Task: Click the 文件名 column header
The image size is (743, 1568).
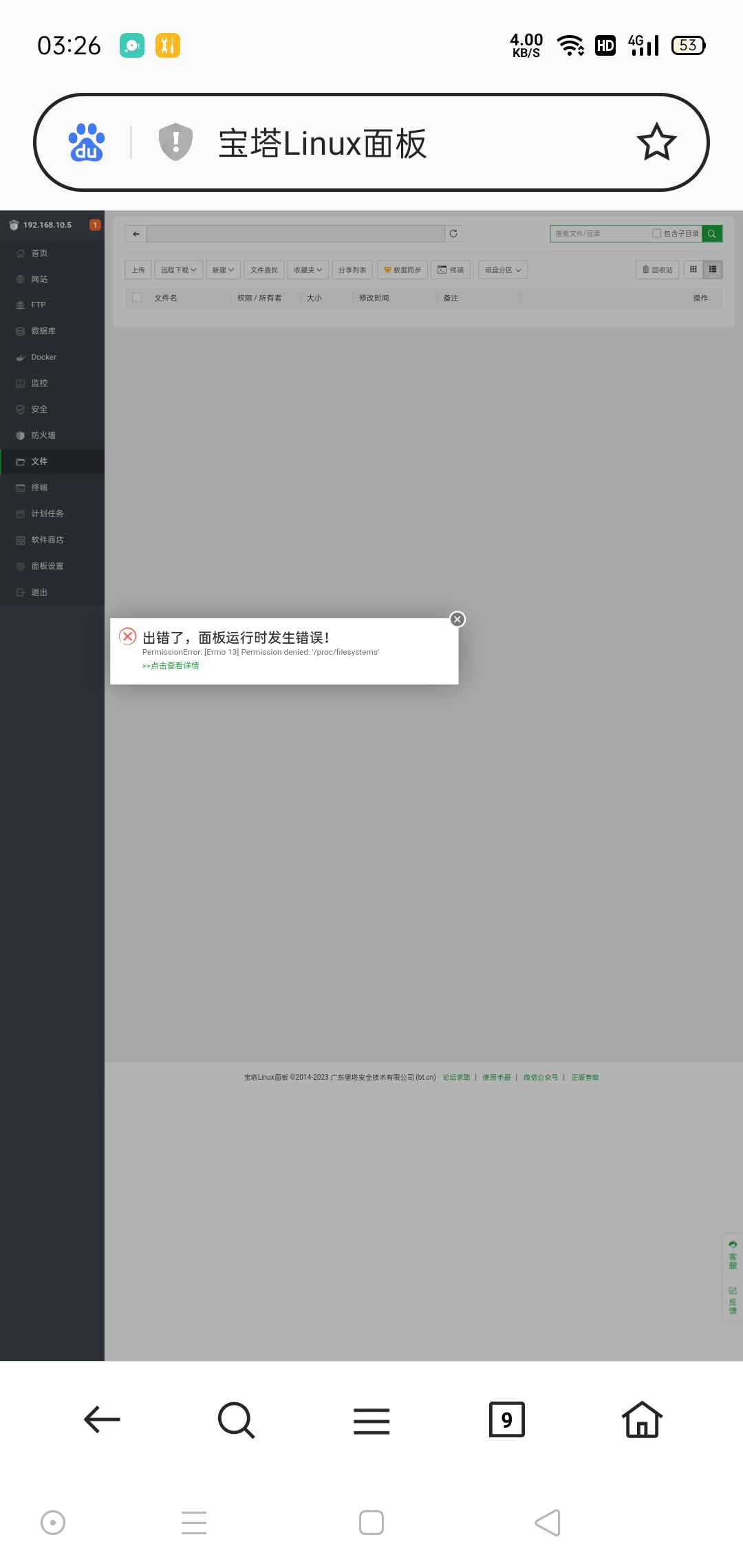Action: pos(166,298)
